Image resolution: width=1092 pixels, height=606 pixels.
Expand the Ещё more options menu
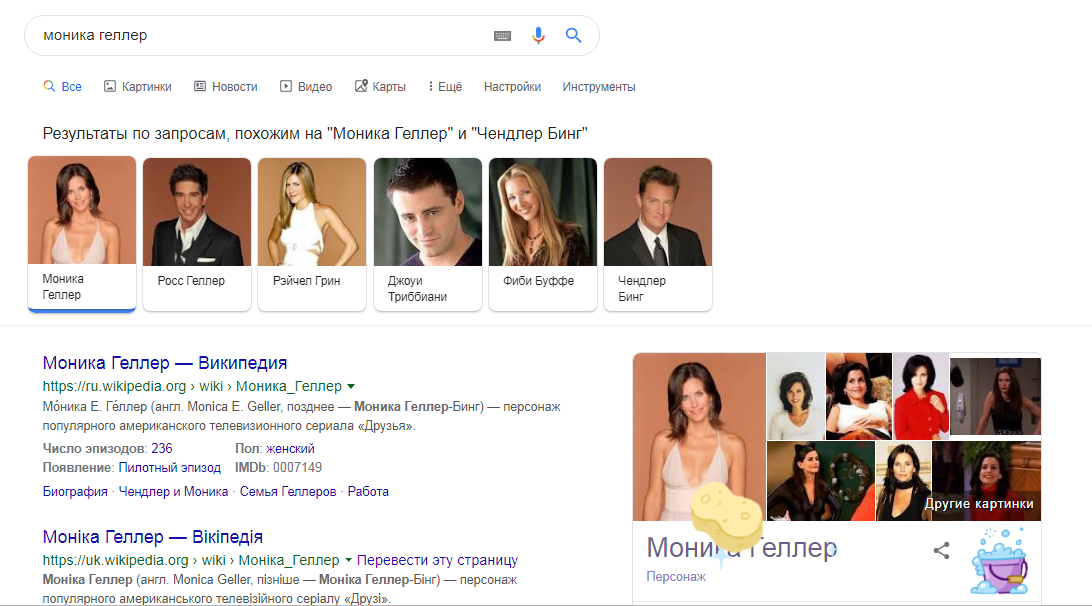tap(444, 87)
